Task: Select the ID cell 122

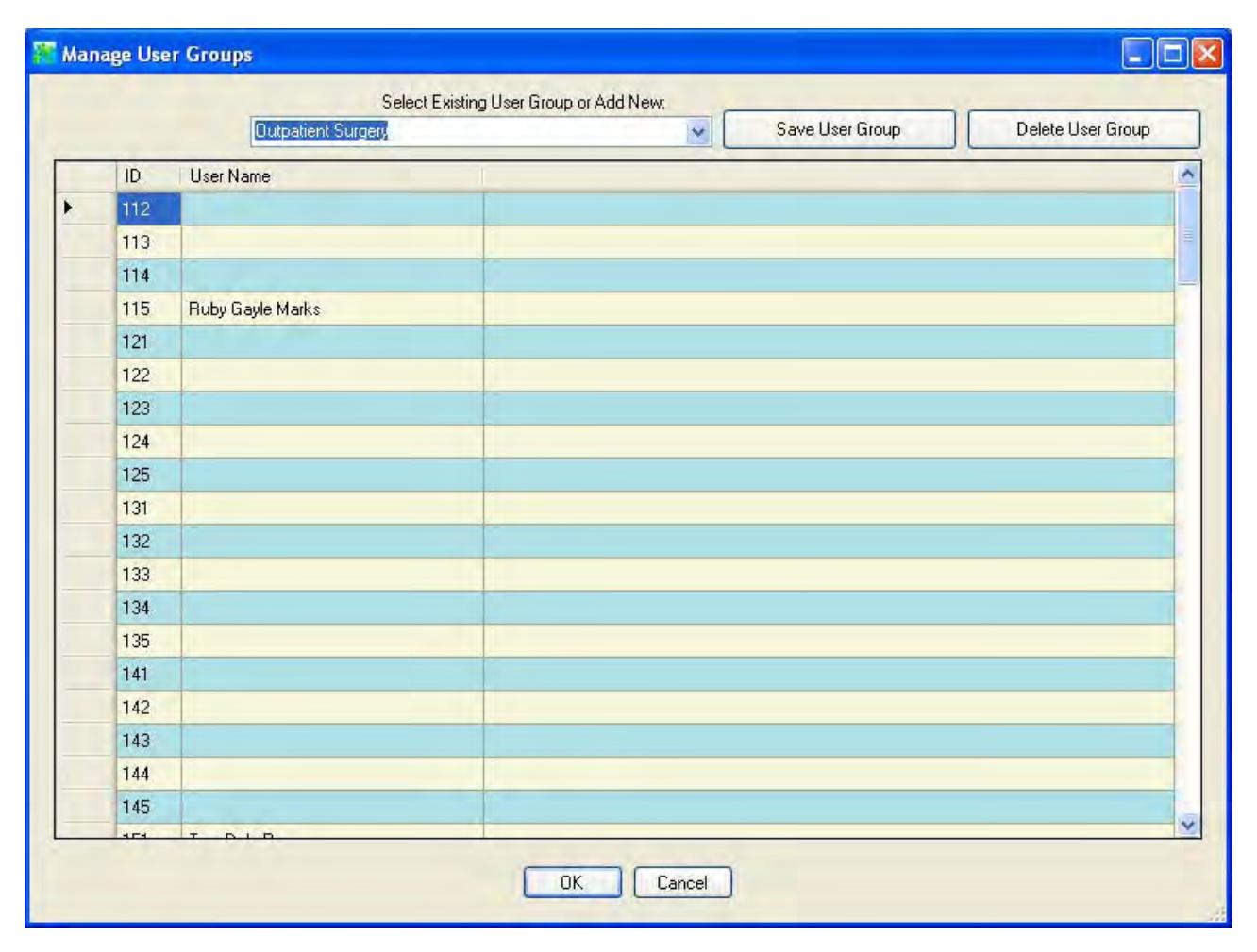Action: click(x=149, y=375)
